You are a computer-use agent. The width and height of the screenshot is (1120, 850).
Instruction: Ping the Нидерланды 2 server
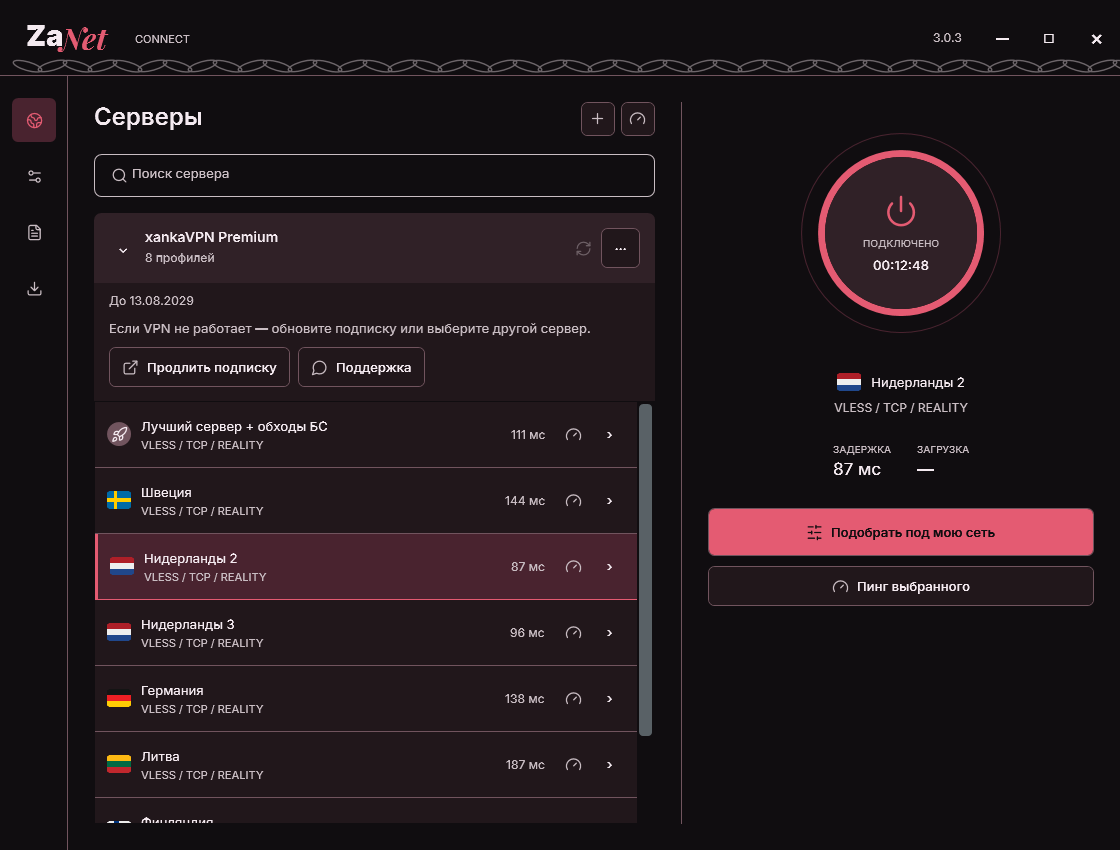[574, 567]
